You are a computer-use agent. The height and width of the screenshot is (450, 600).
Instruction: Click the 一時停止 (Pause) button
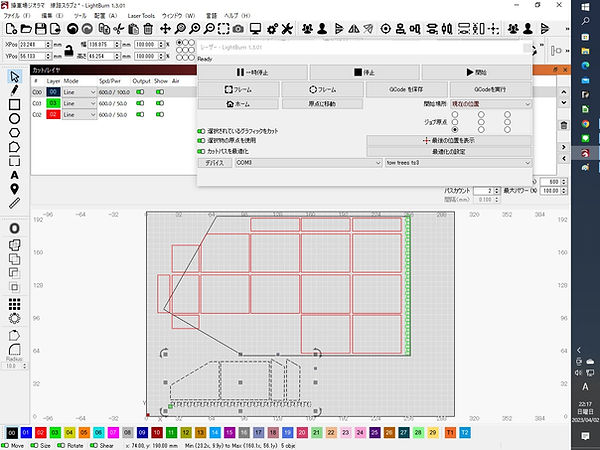(x=253, y=72)
